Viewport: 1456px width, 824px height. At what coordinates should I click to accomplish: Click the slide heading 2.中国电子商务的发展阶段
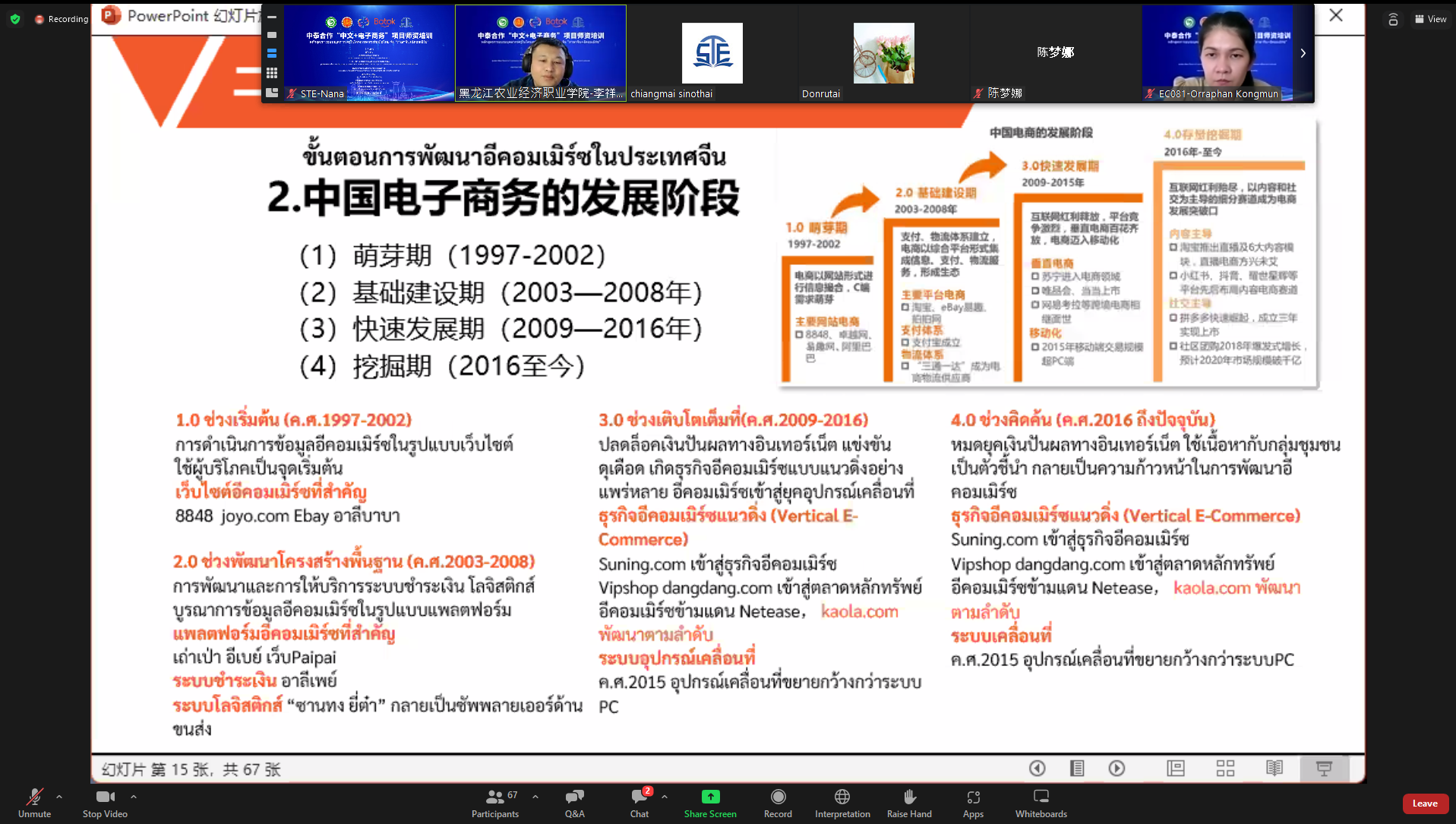pos(504,197)
